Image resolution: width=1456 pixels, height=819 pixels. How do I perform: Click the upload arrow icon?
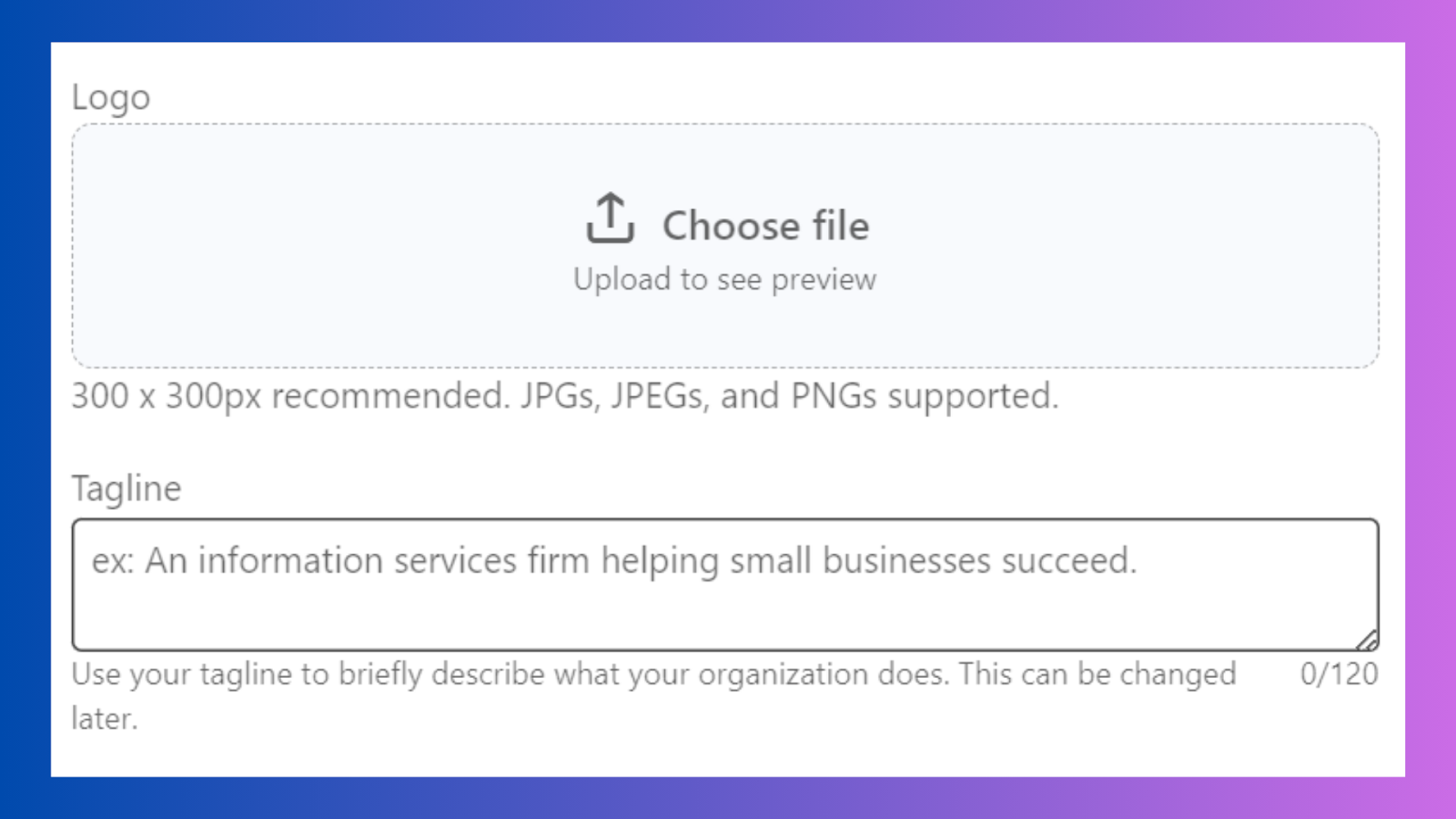pos(610,218)
